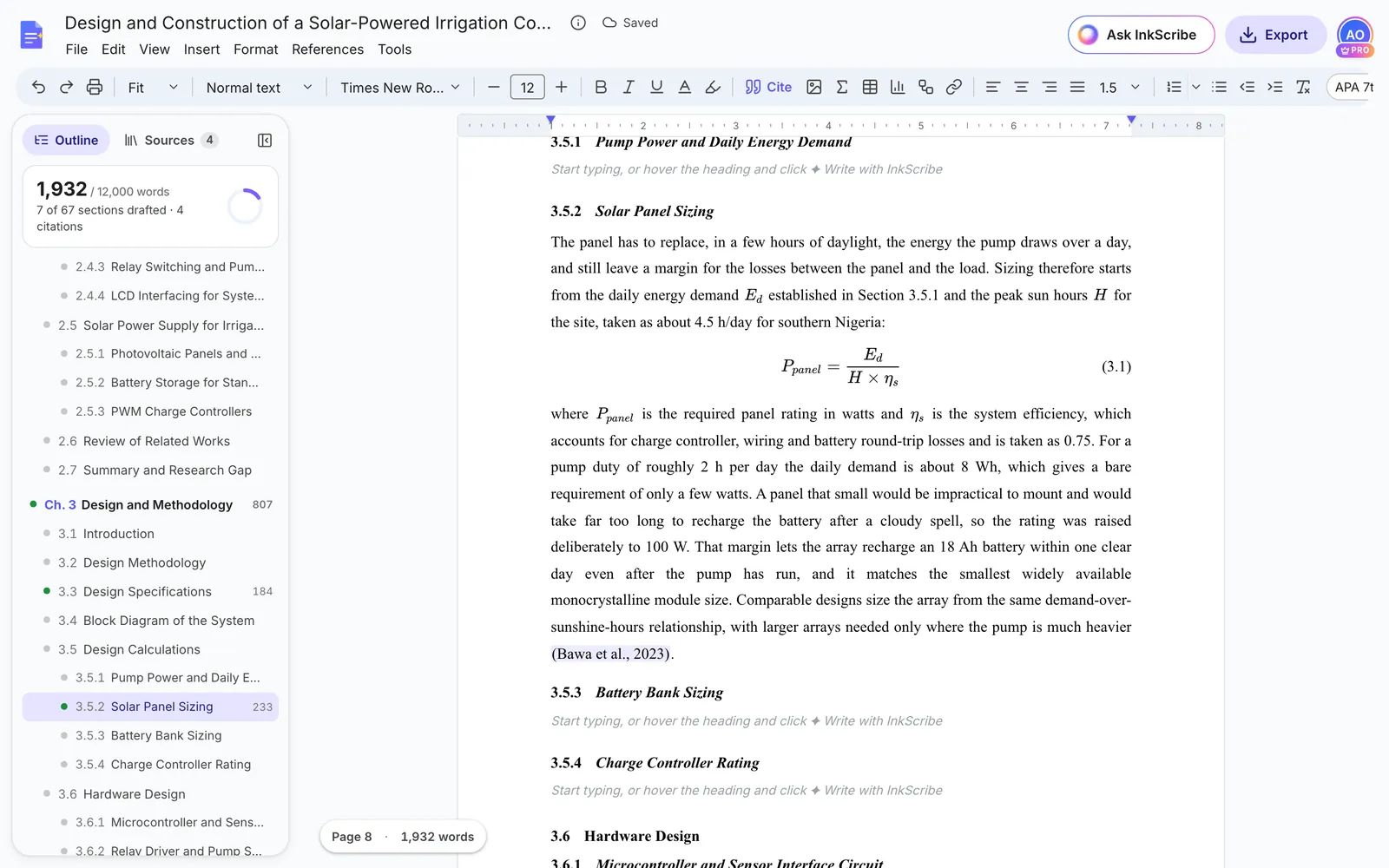
Task: Increase the indent level
Action: click(x=1275, y=87)
